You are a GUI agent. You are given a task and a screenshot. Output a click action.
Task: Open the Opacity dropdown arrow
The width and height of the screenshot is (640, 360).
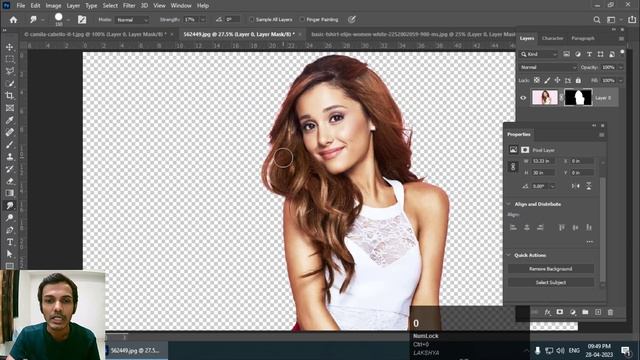click(x=621, y=67)
